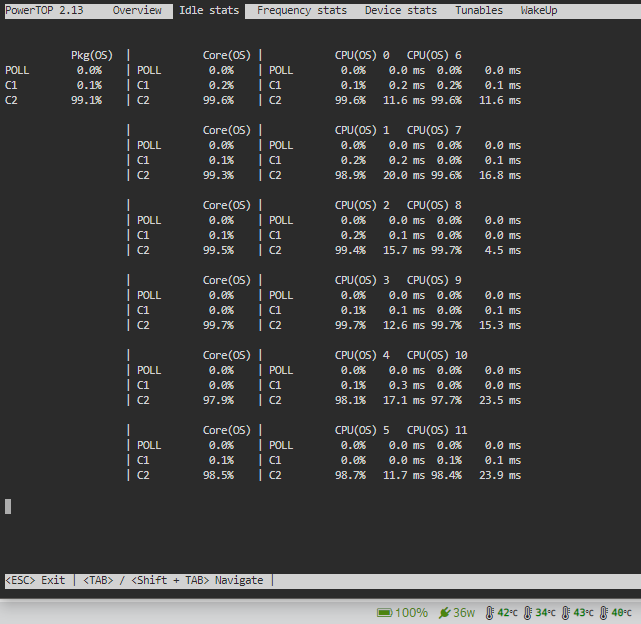Click the terminal cursor block

pos(8,506)
